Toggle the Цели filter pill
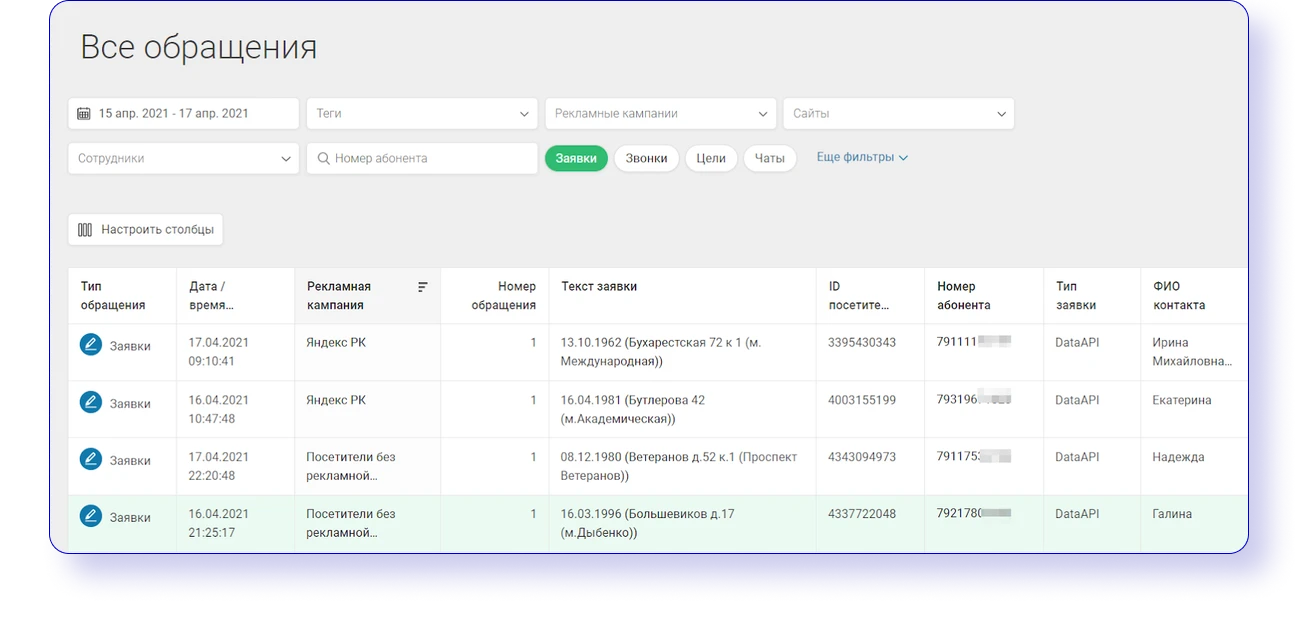Viewport: 1298px width, 624px height. [711, 158]
